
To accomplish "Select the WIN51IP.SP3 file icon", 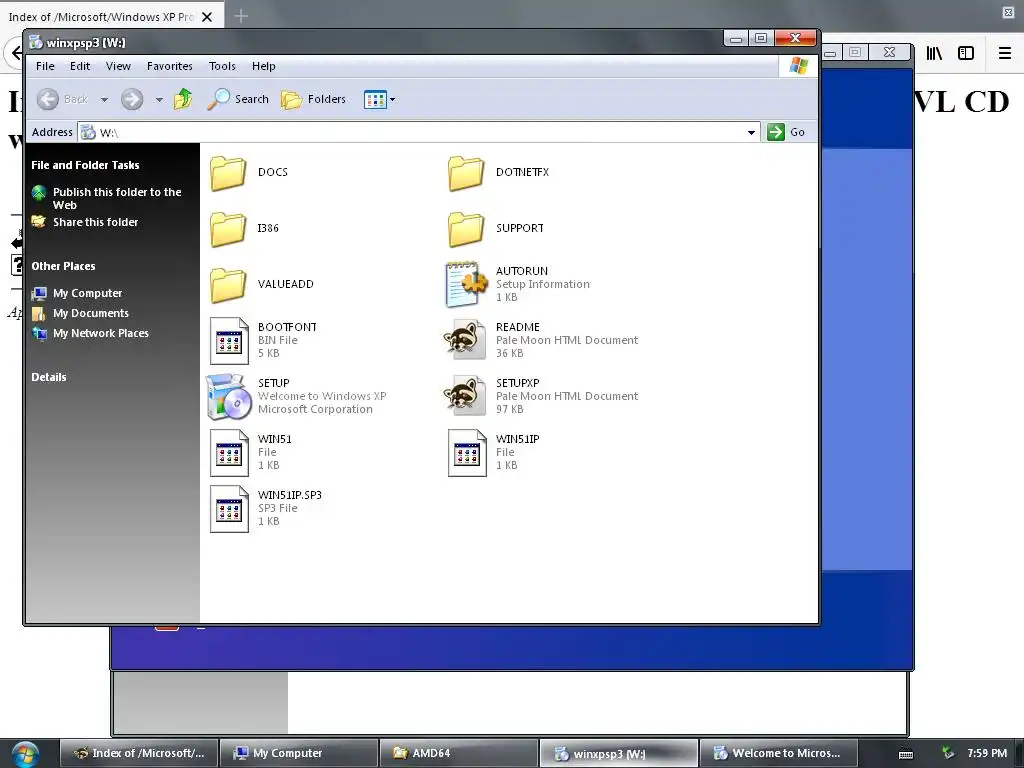I will point(229,509).
